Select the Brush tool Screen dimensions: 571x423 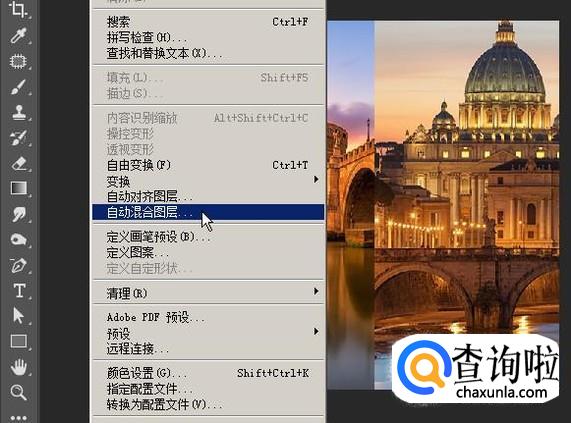tap(18, 87)
